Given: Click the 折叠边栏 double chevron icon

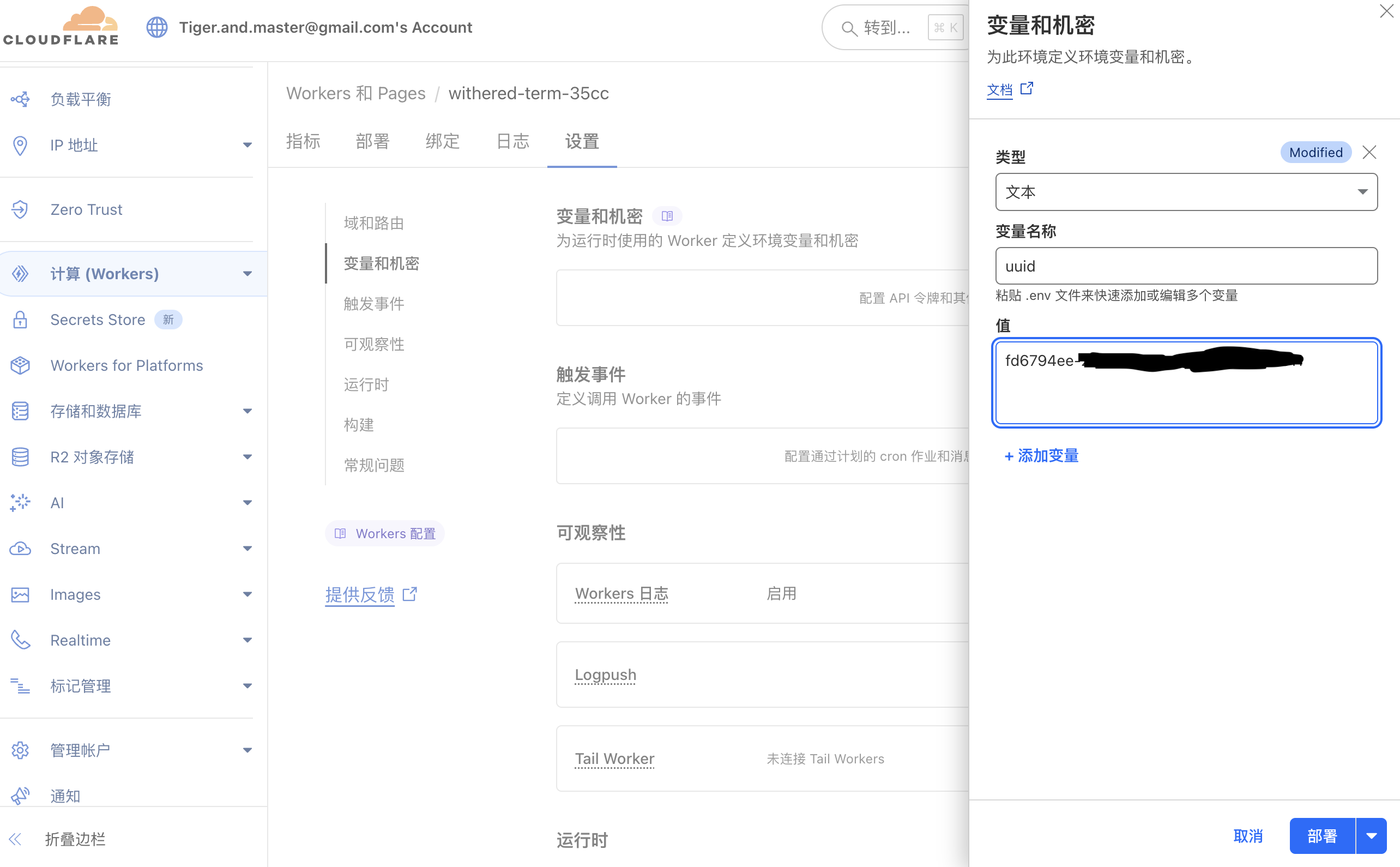Looking at the screenshot, I should [15, 839].
